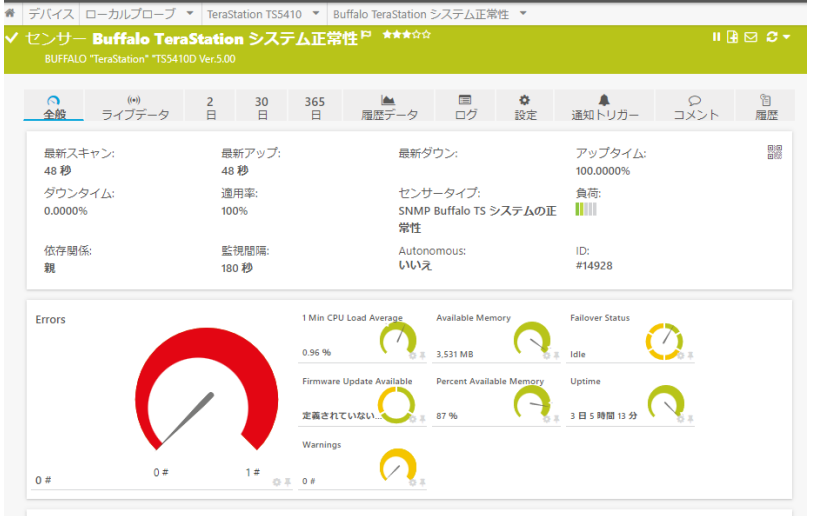Pin the Failover Status channel

(690, 356)
